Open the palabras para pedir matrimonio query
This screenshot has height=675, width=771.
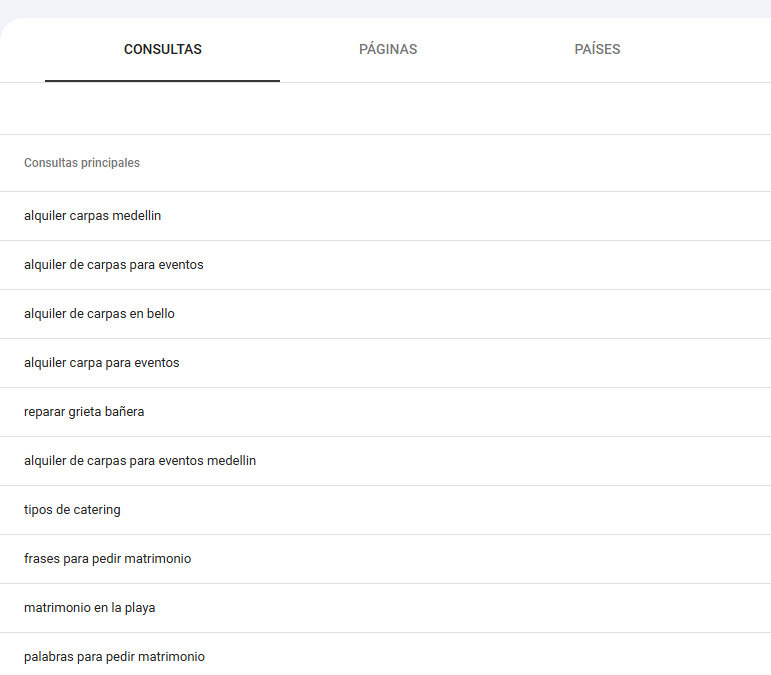click(114, 657)
